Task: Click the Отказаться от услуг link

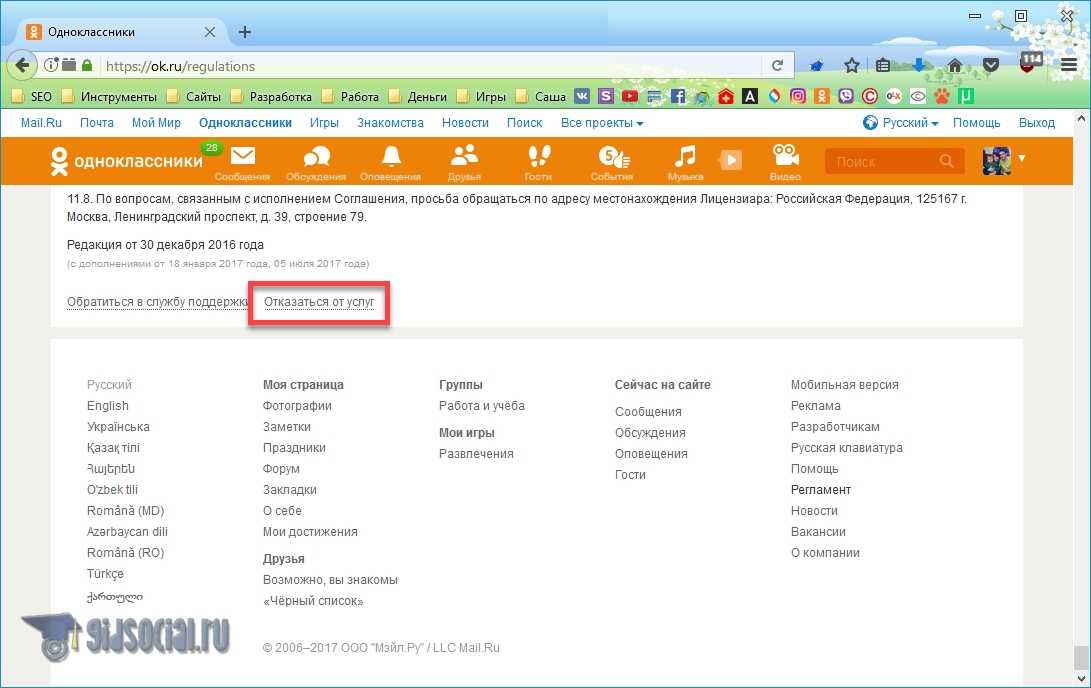Action: [319, 302]
